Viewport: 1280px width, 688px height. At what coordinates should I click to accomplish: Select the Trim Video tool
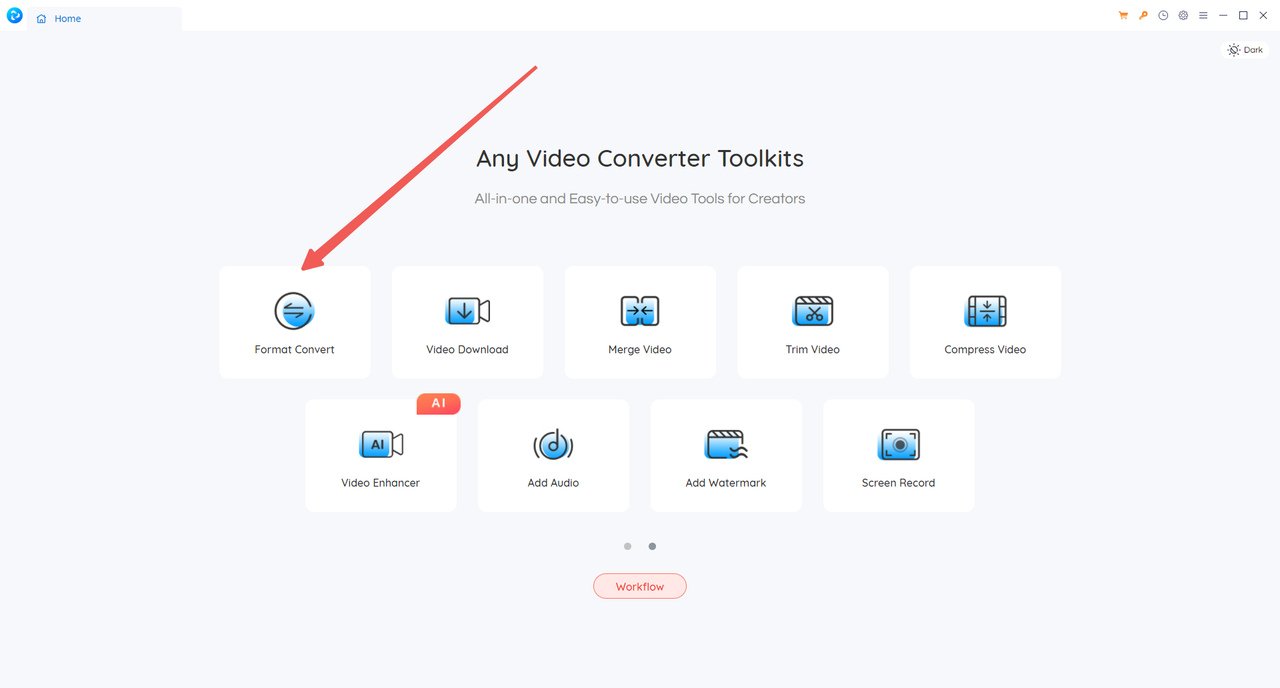point(813,322)
